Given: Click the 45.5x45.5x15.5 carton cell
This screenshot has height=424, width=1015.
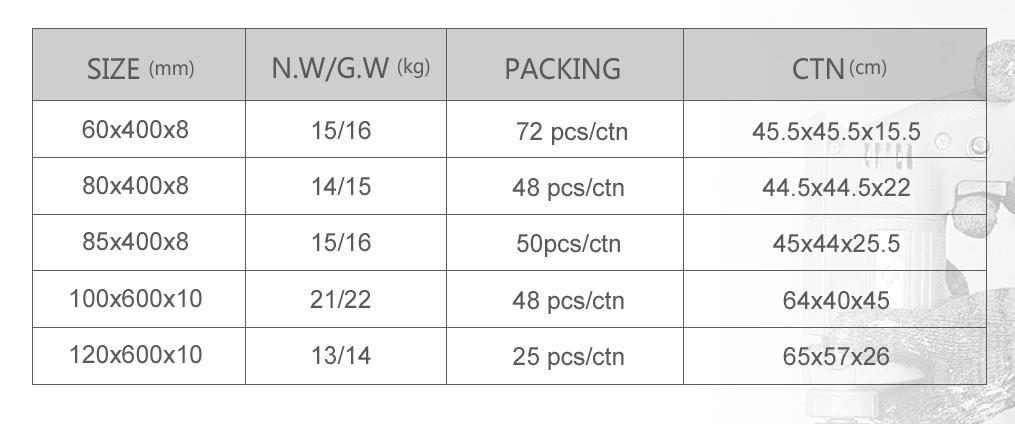Looking at the screenshot, I should 835,129.
